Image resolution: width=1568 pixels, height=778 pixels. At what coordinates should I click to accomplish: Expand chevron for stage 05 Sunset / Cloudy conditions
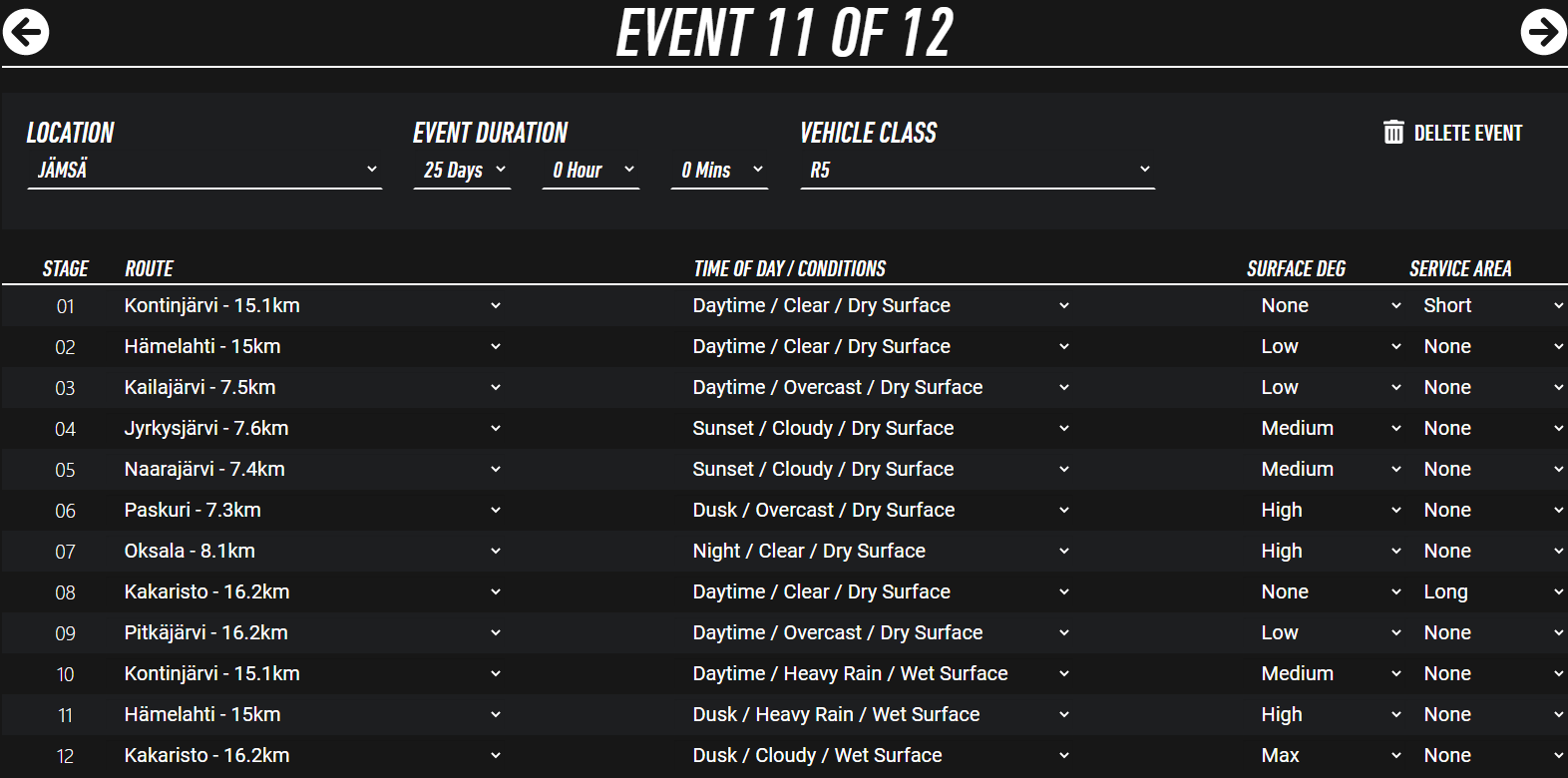point(1064,470)
